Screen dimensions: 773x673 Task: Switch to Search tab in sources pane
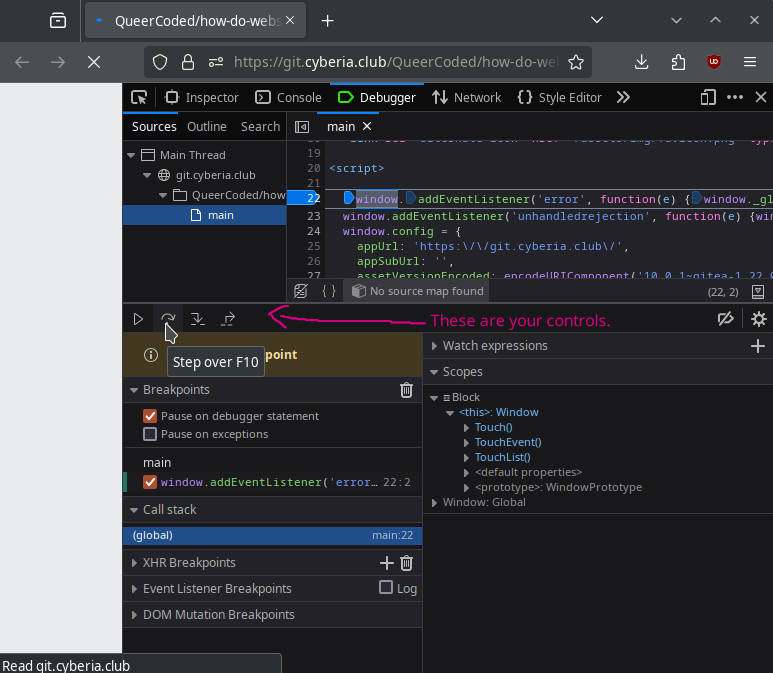(260, 127)
